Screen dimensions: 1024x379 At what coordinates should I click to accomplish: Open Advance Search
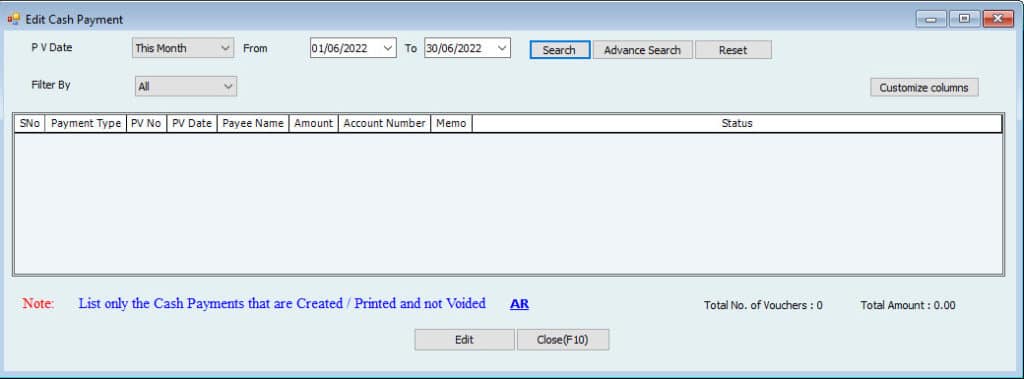click(643, 50)
